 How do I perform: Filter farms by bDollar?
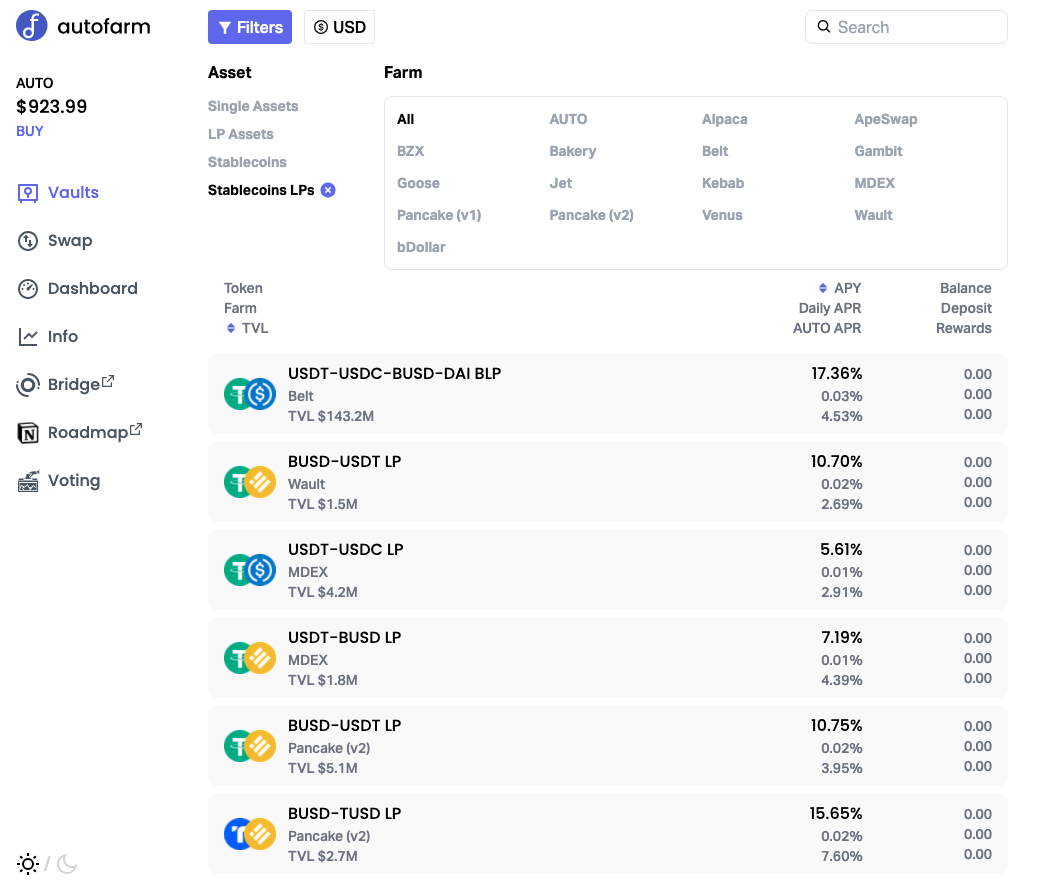421,247
